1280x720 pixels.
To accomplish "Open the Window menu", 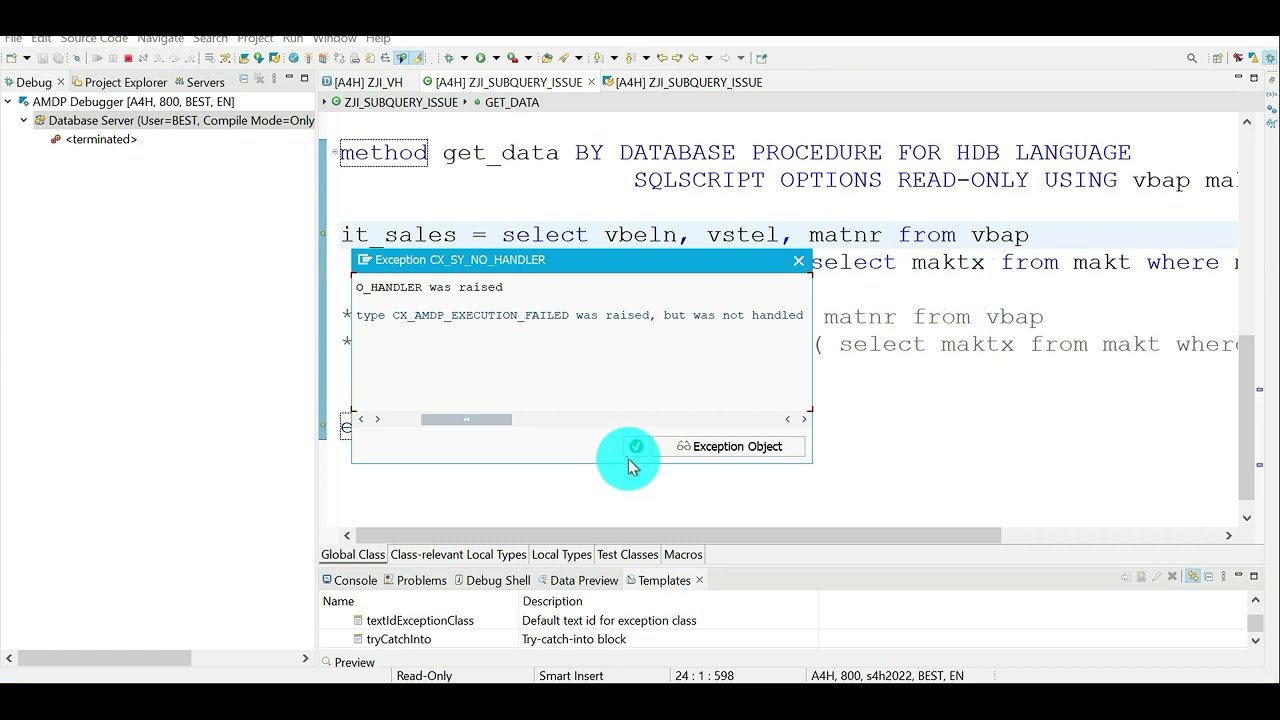I will [x=333, y=39].
